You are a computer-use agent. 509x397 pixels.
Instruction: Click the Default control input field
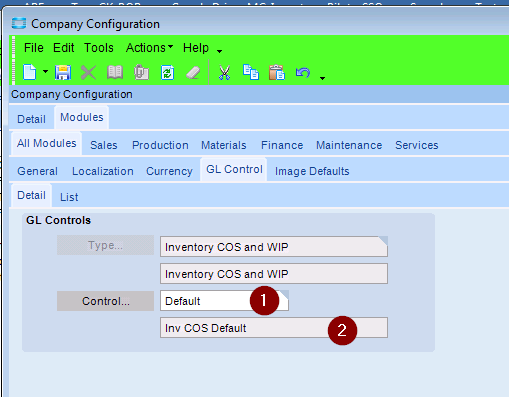[x=224, y=301]
